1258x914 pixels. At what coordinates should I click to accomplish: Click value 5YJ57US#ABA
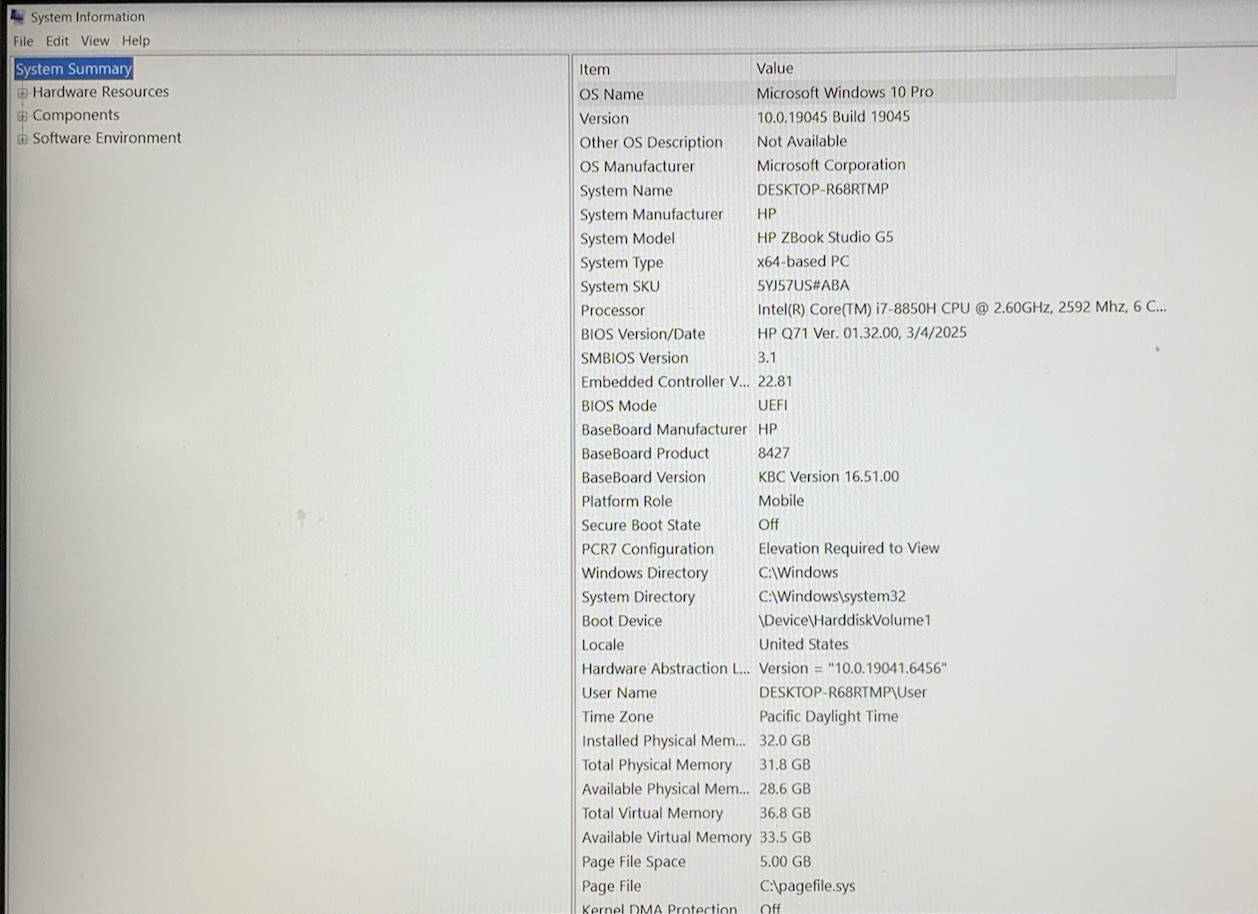click(803, 285)
